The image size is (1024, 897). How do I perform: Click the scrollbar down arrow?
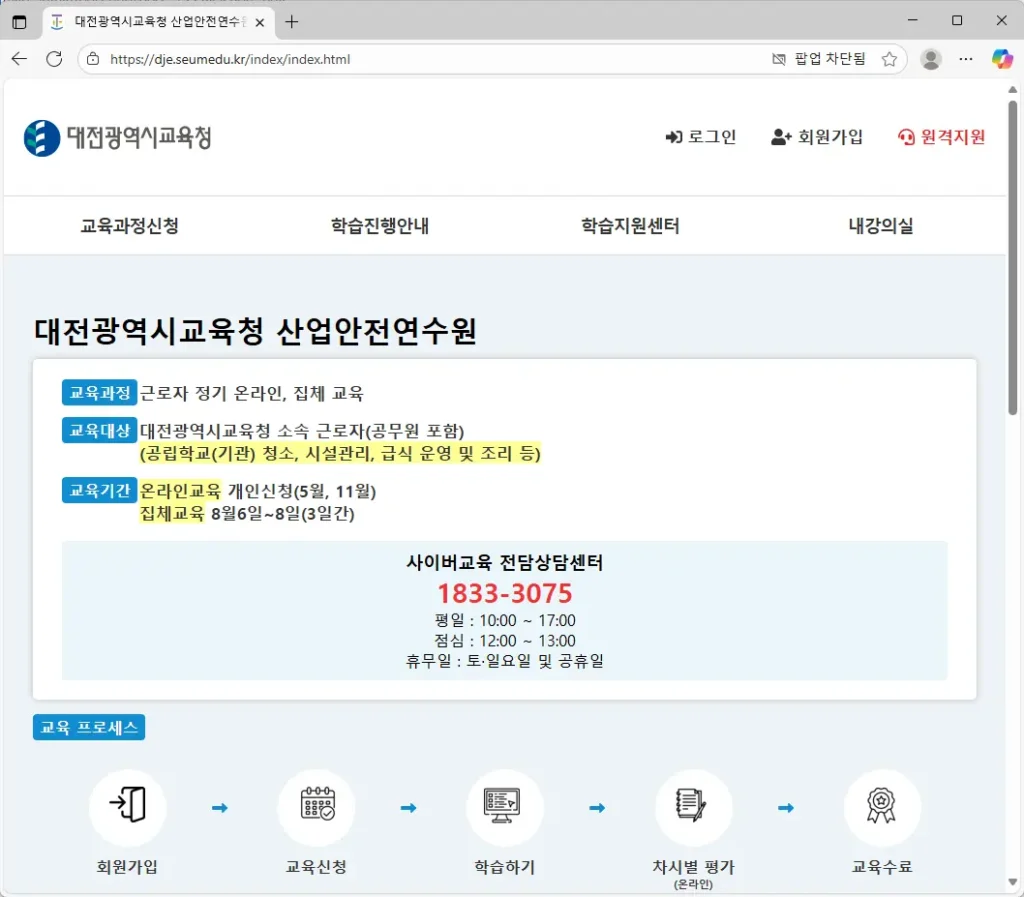point(1012,883)
